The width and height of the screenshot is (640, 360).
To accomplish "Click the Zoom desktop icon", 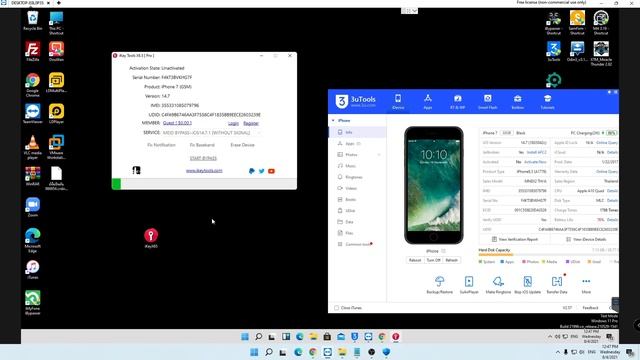I will tap(33, 207).
